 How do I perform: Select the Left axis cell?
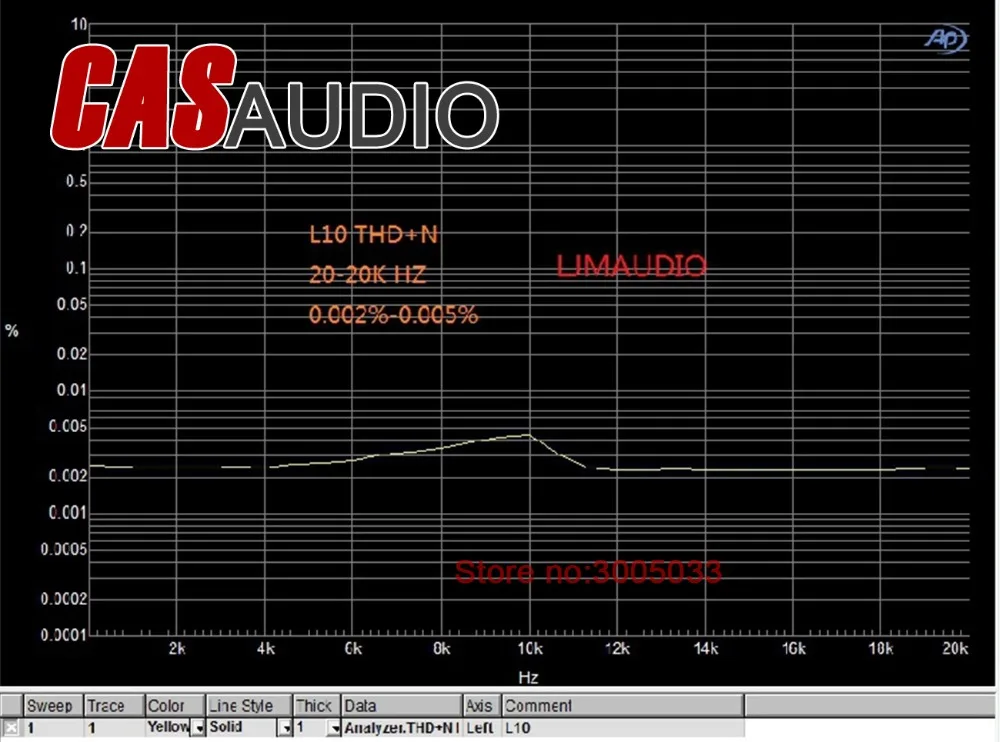(x=482, y=728)
